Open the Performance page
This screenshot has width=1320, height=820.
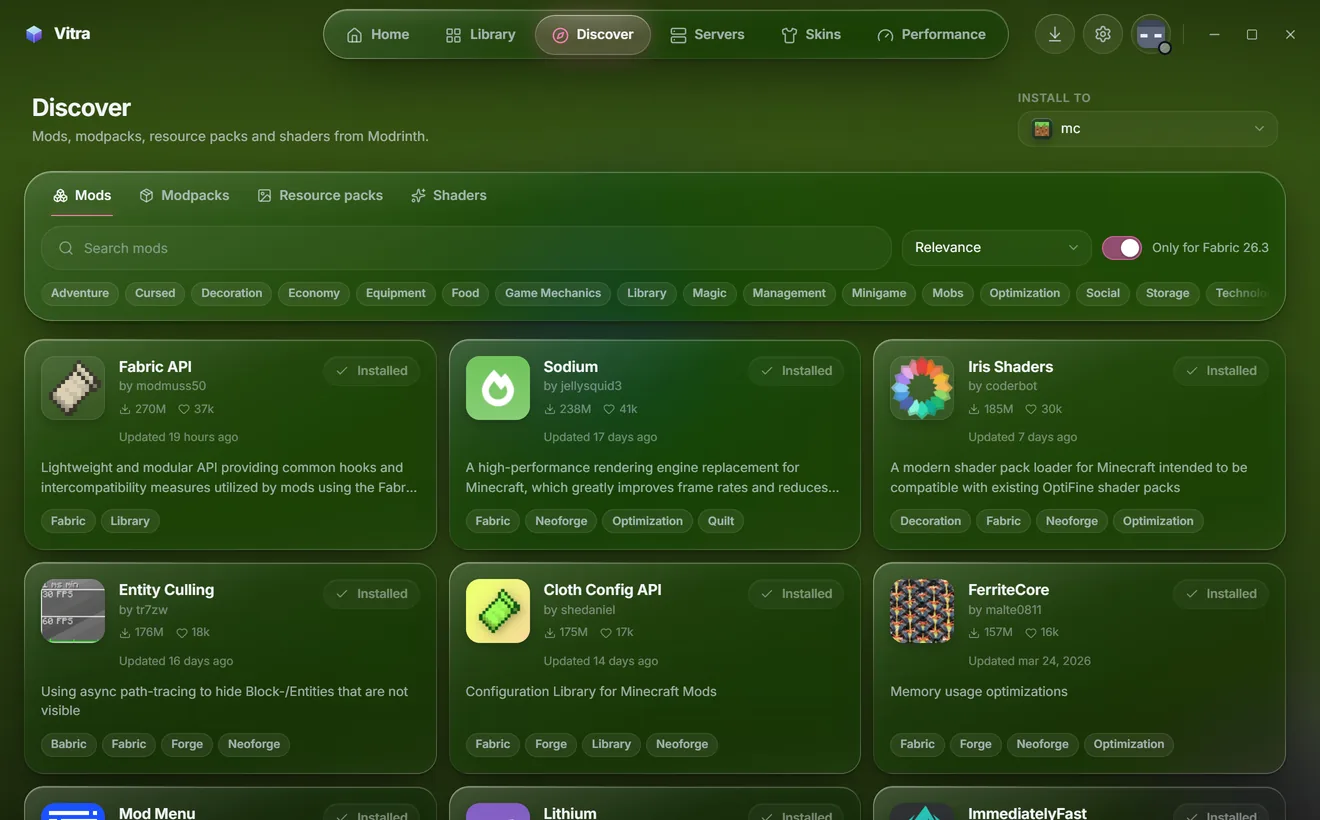pos(932,34)
